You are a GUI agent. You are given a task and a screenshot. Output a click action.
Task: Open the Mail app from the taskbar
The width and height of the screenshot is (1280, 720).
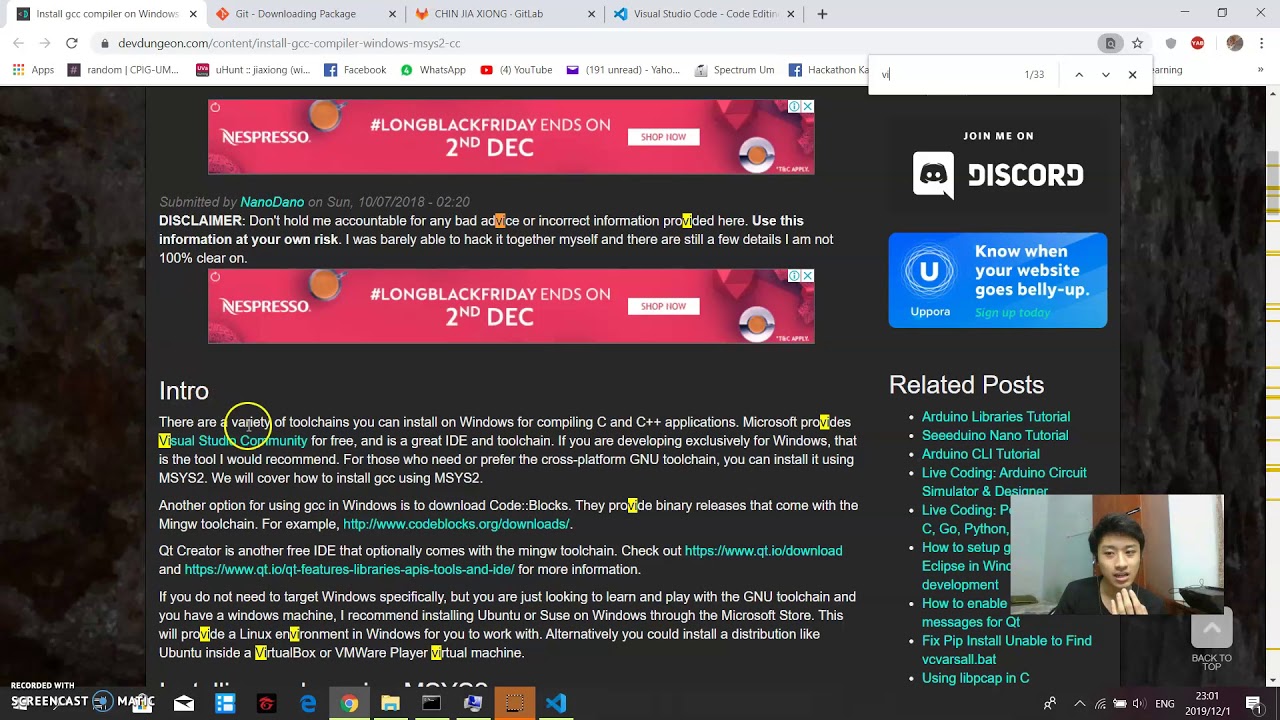tap(184, 704)
